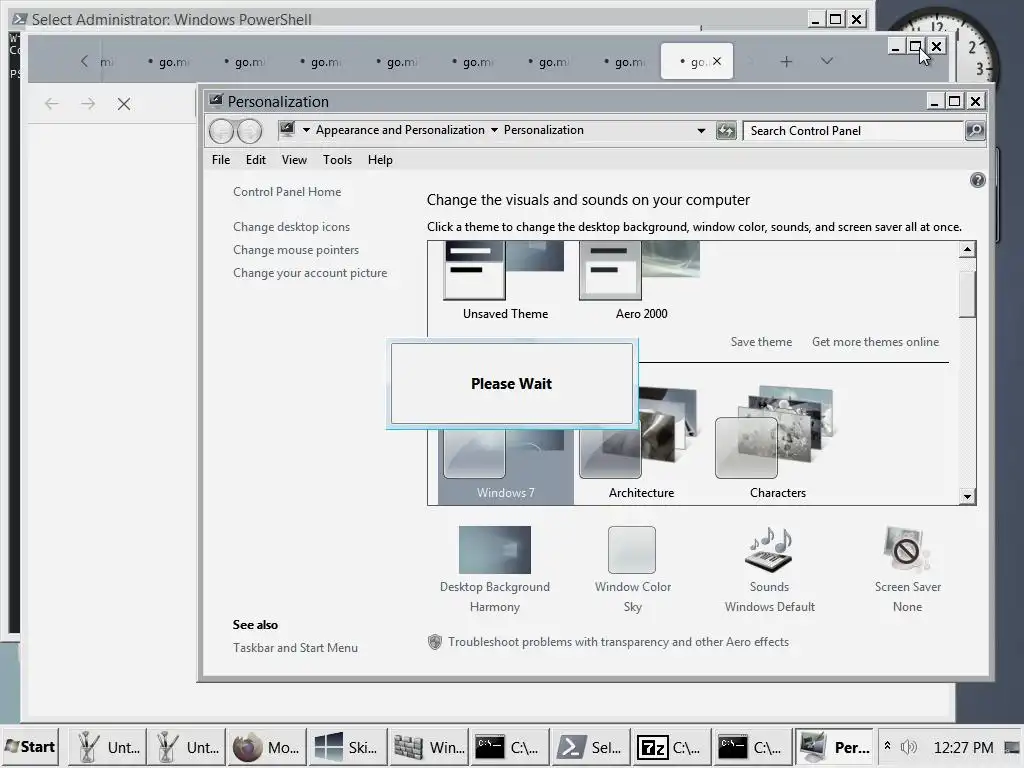
Task: Click the browser forward arrow
Action: click(x=88, y=104)
